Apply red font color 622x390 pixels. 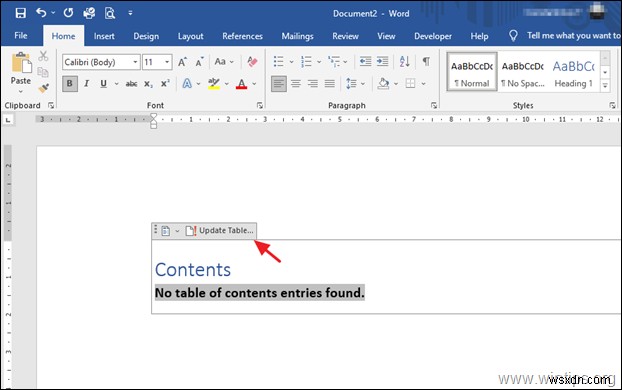click(241, 84)
